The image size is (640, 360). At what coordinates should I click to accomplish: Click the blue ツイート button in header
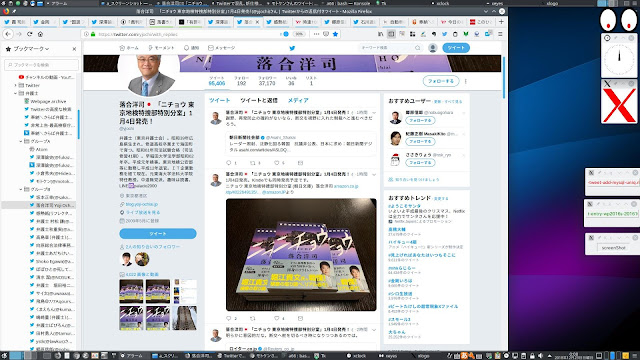click(456, 48)
